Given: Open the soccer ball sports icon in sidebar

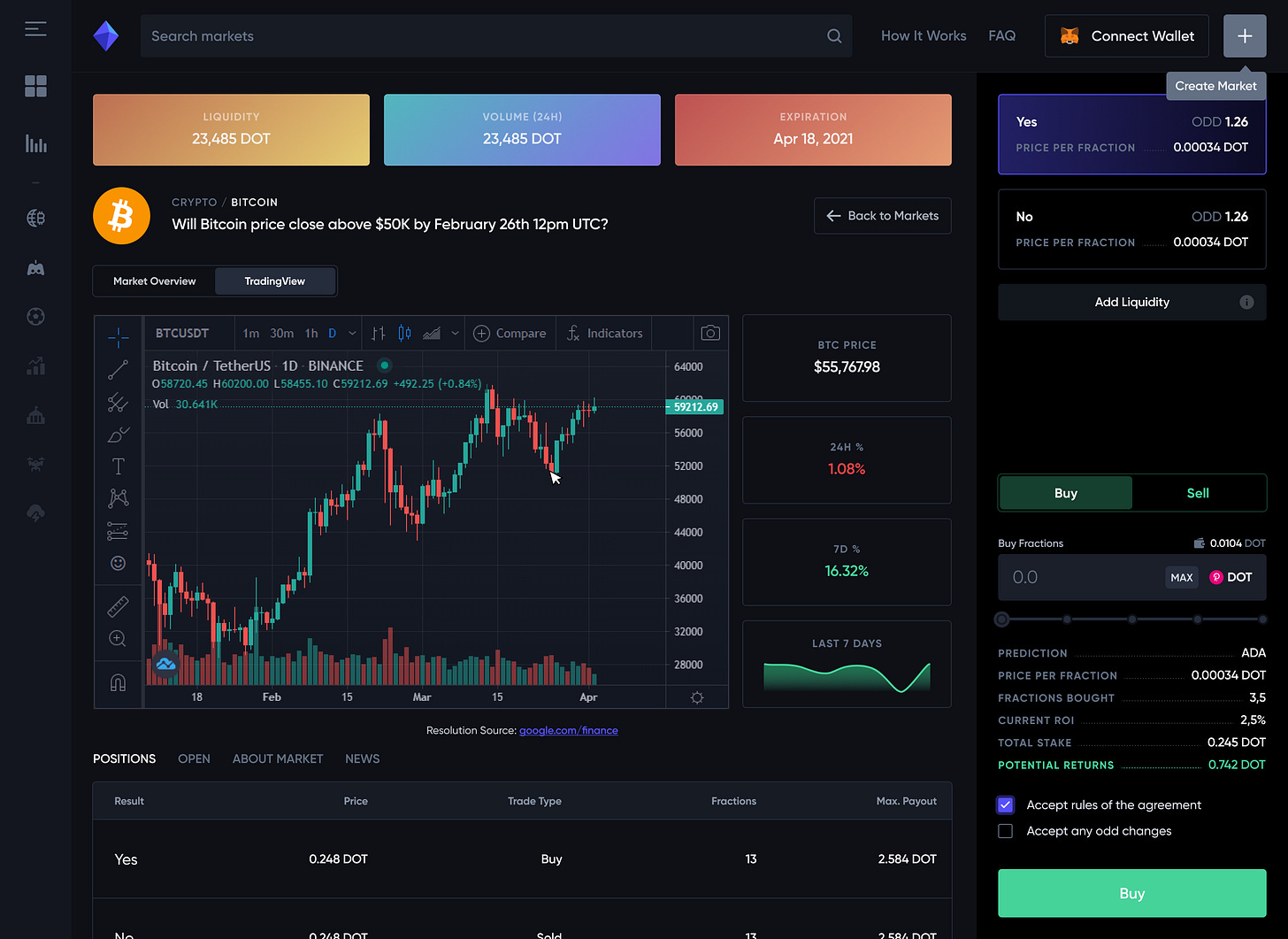Looking at the screenshot, I should (35, 317).
